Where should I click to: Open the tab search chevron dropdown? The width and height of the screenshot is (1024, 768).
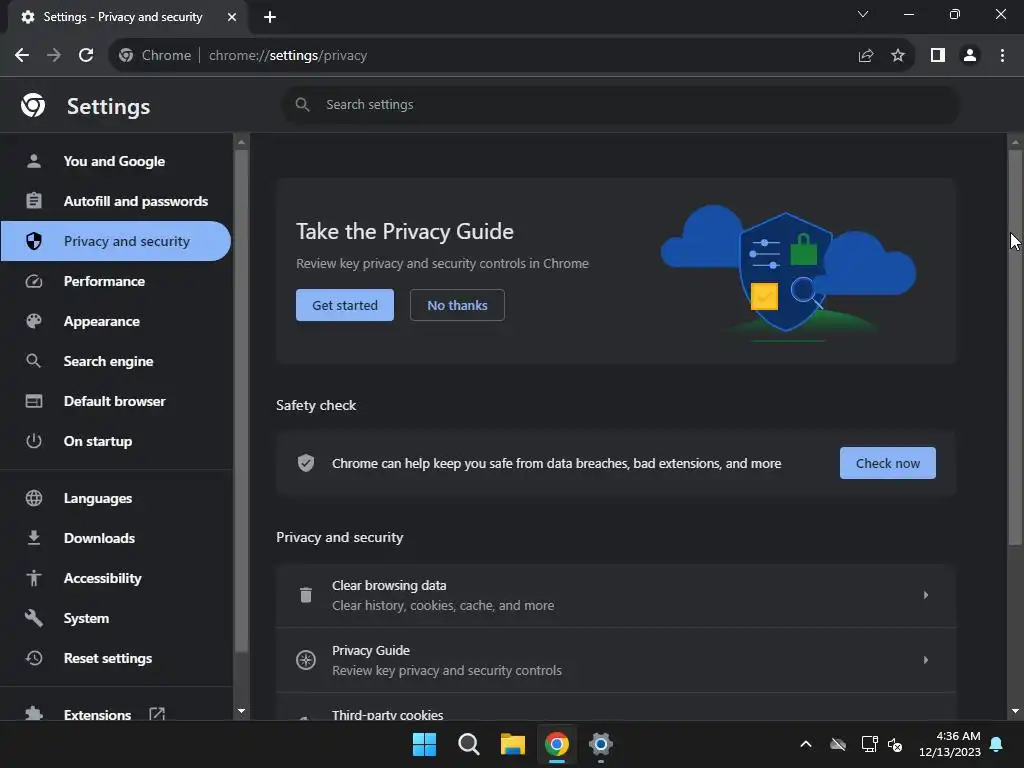click(x=863, y=14)
